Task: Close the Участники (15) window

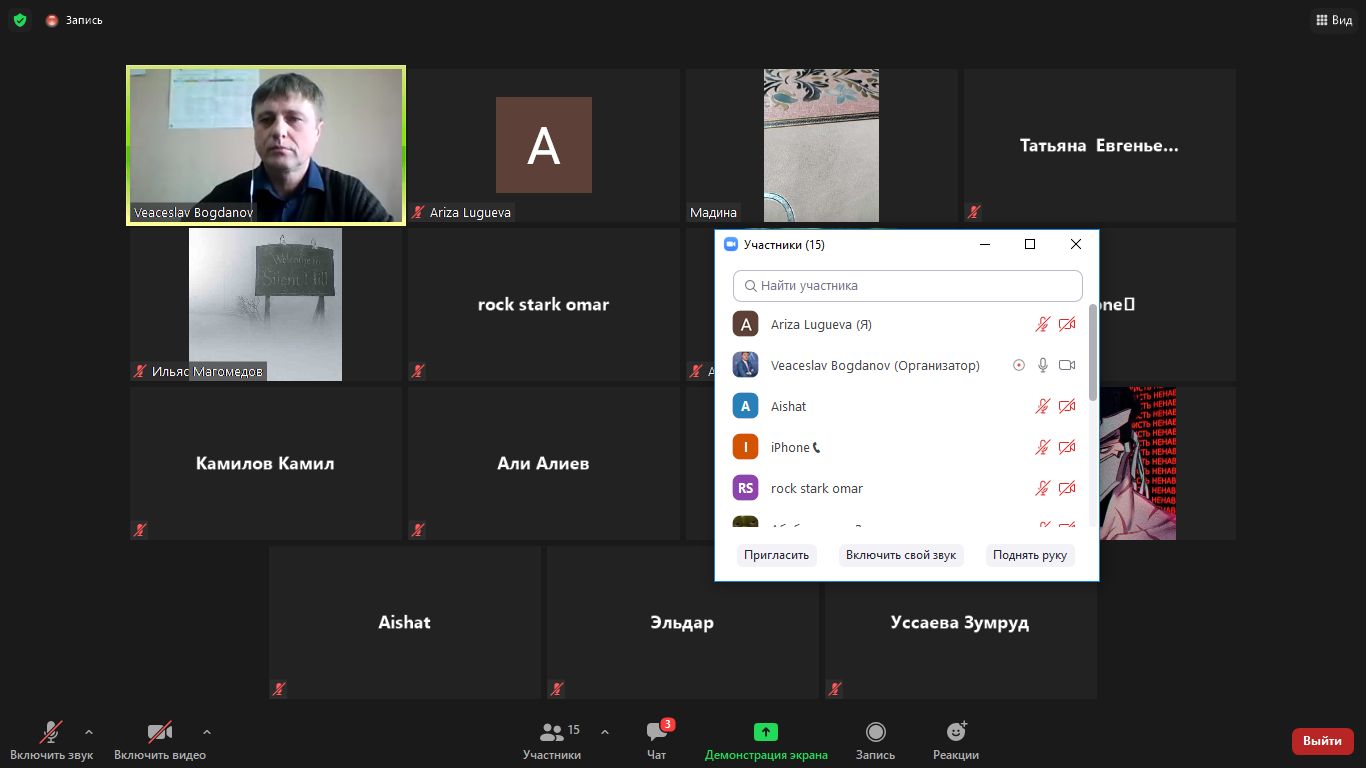Action: pyautogui.click(x=1076, y=244)
